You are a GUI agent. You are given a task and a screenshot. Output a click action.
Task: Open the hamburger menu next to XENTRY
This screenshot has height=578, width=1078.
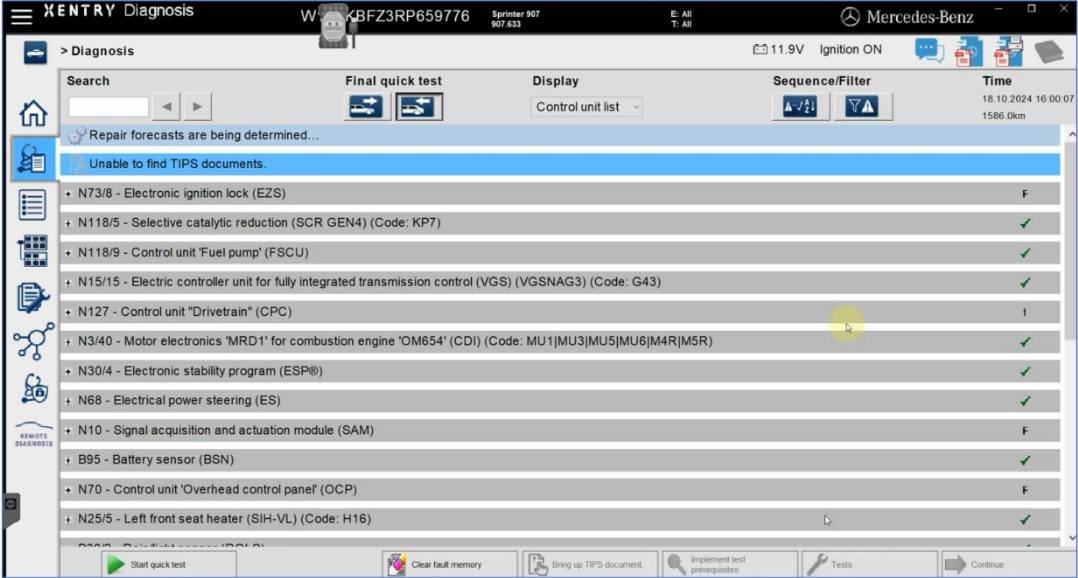click(x=20, y=15)
